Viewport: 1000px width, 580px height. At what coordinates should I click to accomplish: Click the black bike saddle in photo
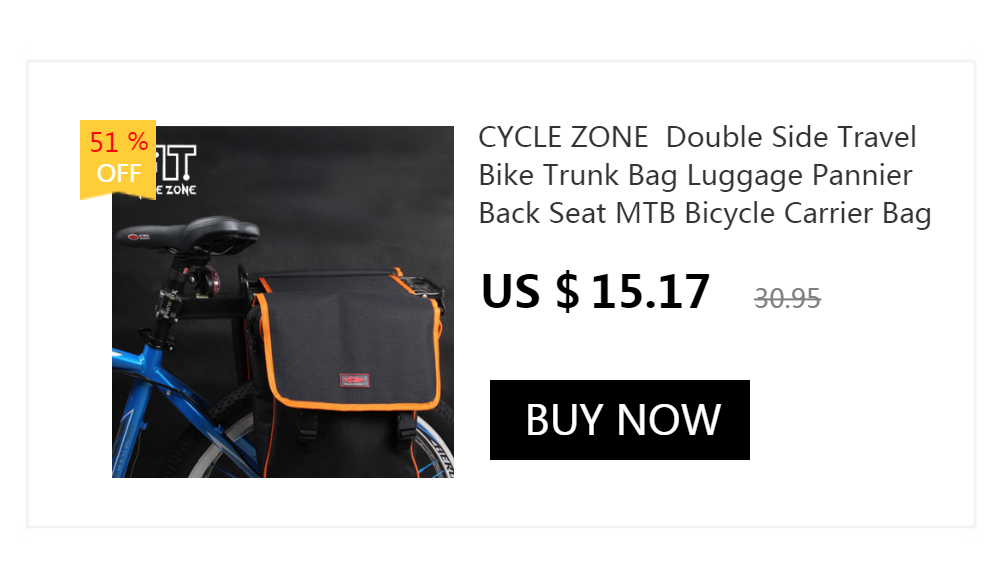pos(189,235)
